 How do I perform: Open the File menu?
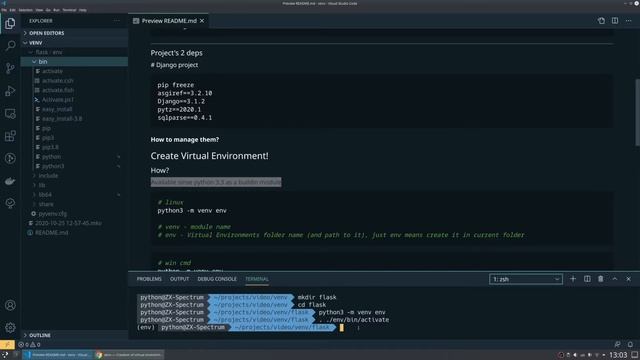pos(4,10)
